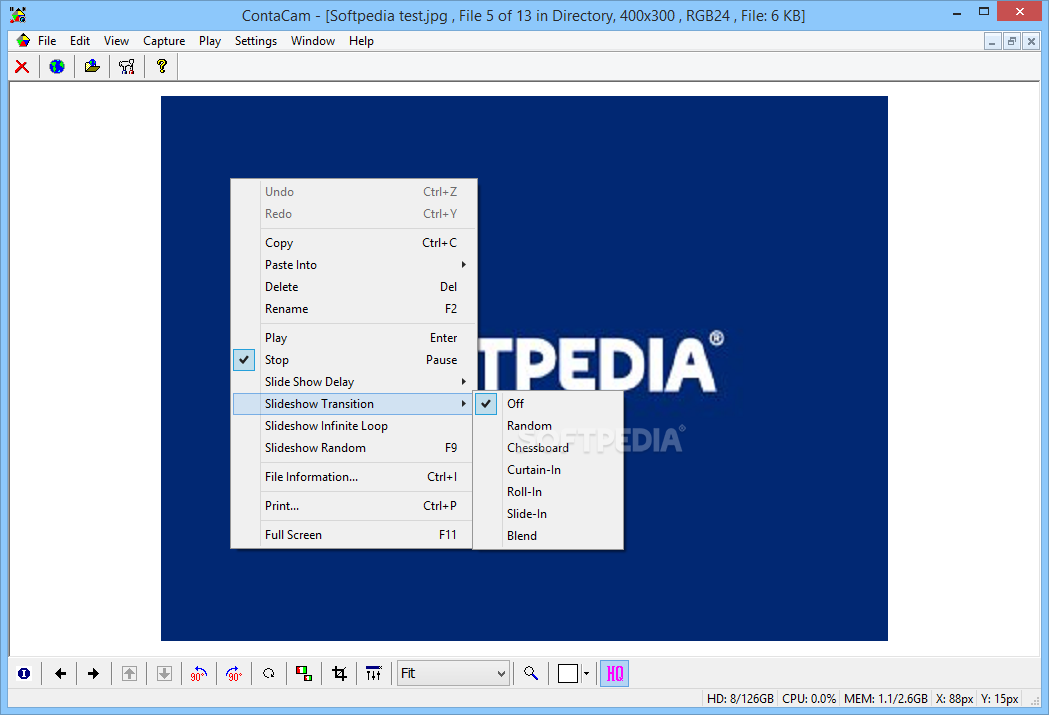Expand the Slide Show Delay submenu
The width and height of the screenshot is (1049, 715).
(353, 382)
